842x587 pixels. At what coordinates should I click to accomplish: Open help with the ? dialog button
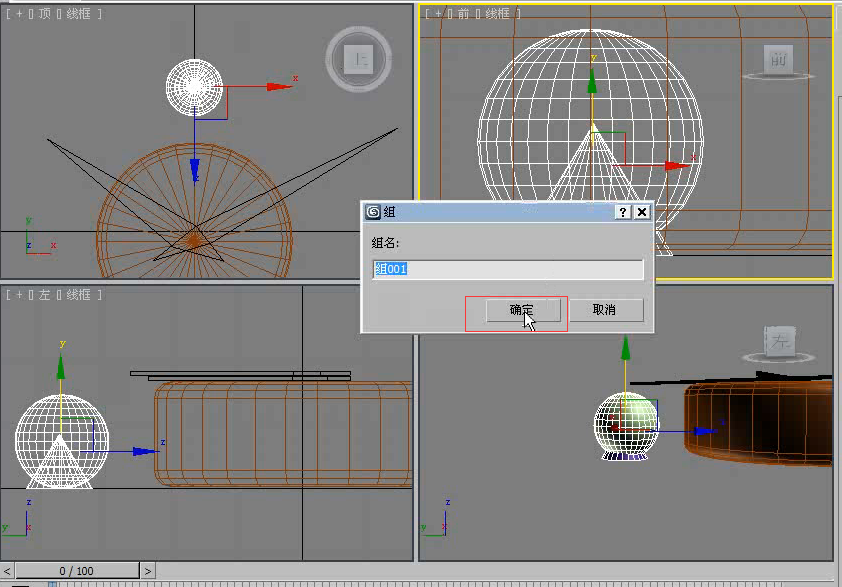[x=622, y=212]
